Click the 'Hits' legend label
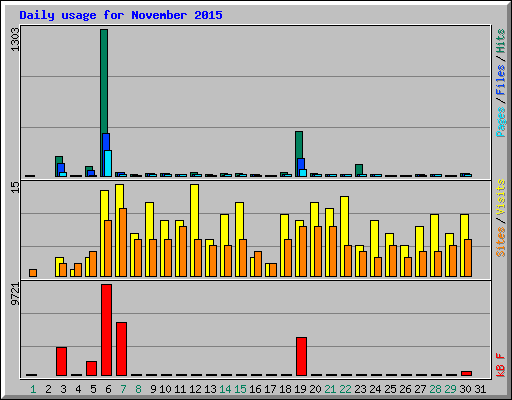The height and width of the screenshot is (400, 512). pyautogui.click(x=501, y=41)
